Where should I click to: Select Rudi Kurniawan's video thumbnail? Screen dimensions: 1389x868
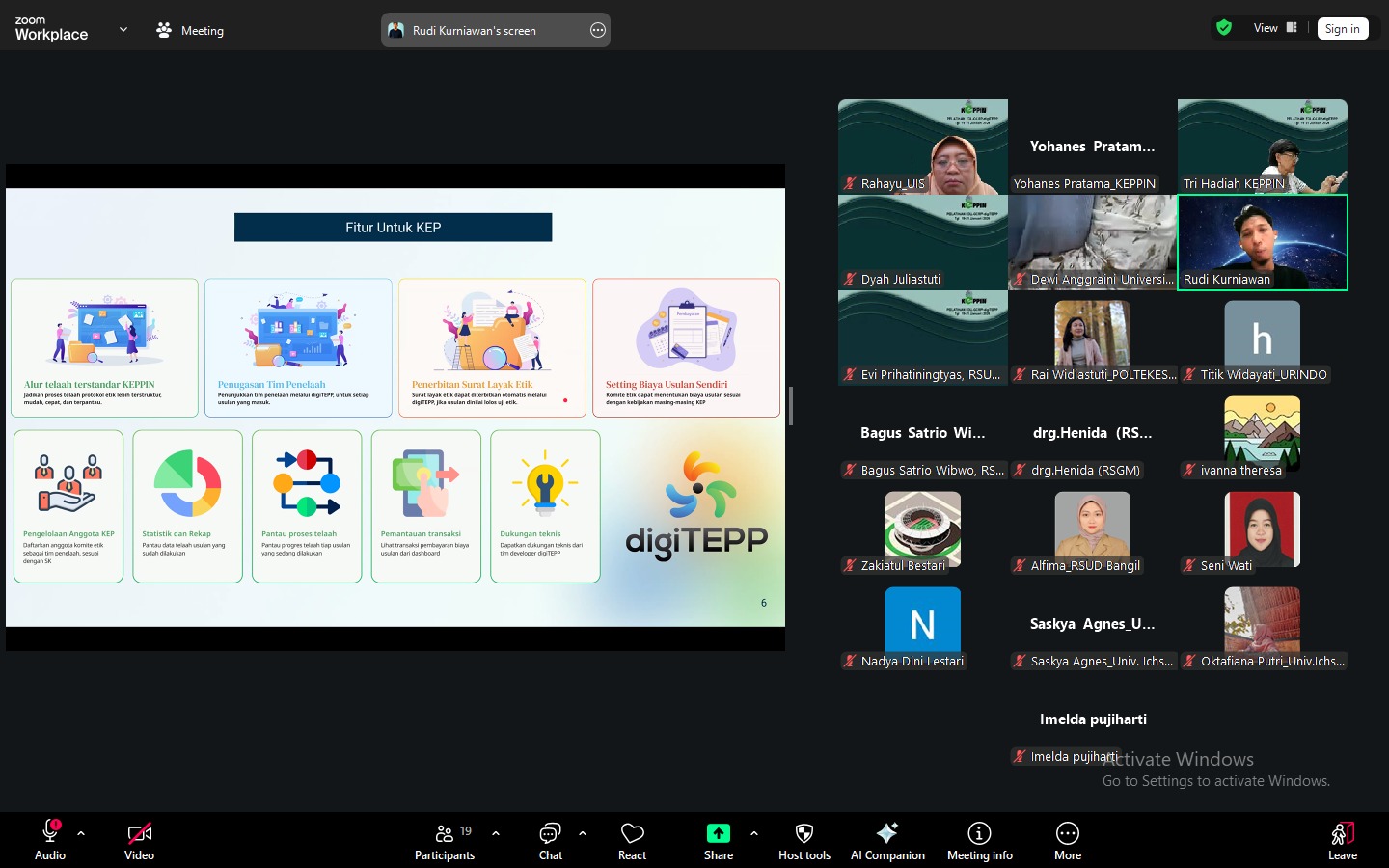1262,241
